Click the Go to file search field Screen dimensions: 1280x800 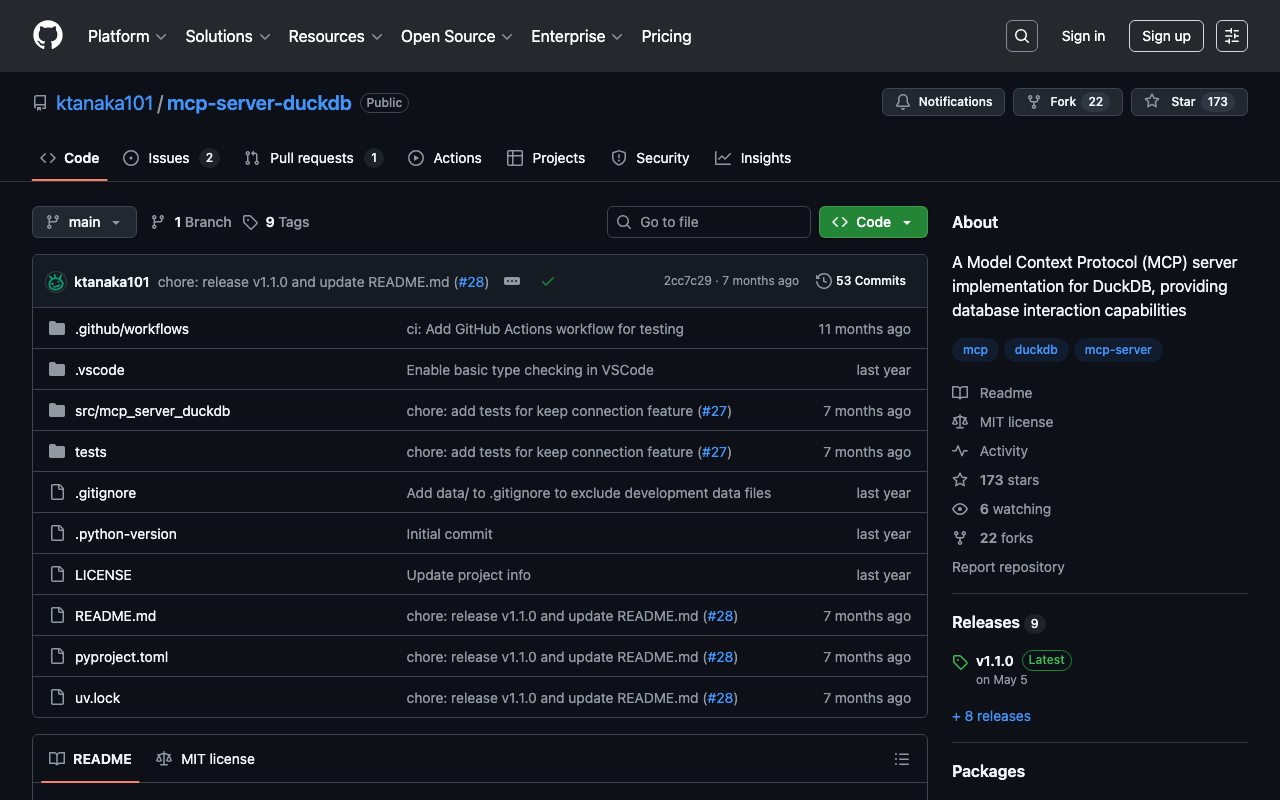coord(708,222)
